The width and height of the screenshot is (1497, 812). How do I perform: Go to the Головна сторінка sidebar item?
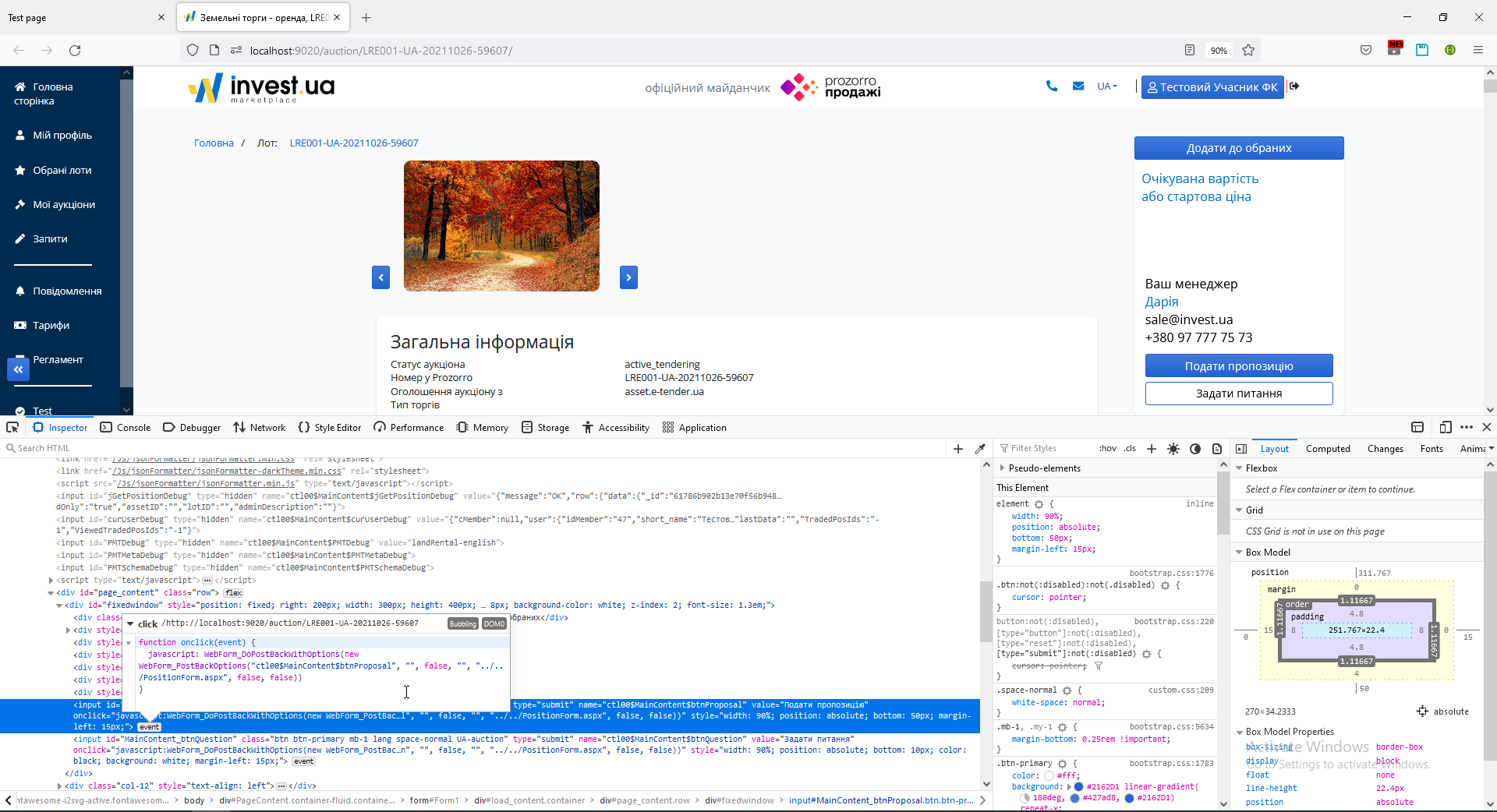tap(44, 94)
